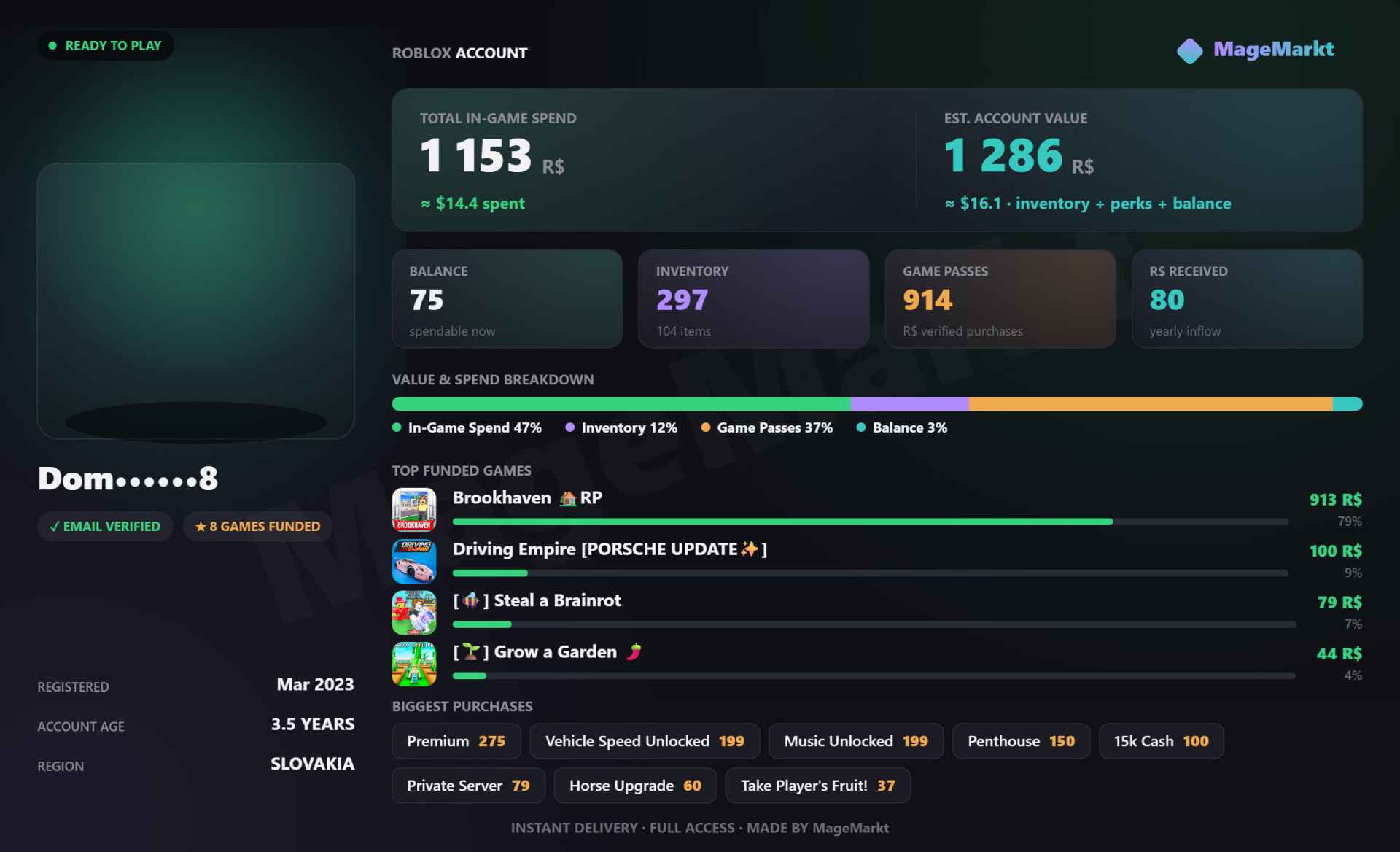Click the ≈ $16.1 inventory perks balance text
Image resolution: width=1400 pixels, height=852 pixels.
tap(1088, 204)
